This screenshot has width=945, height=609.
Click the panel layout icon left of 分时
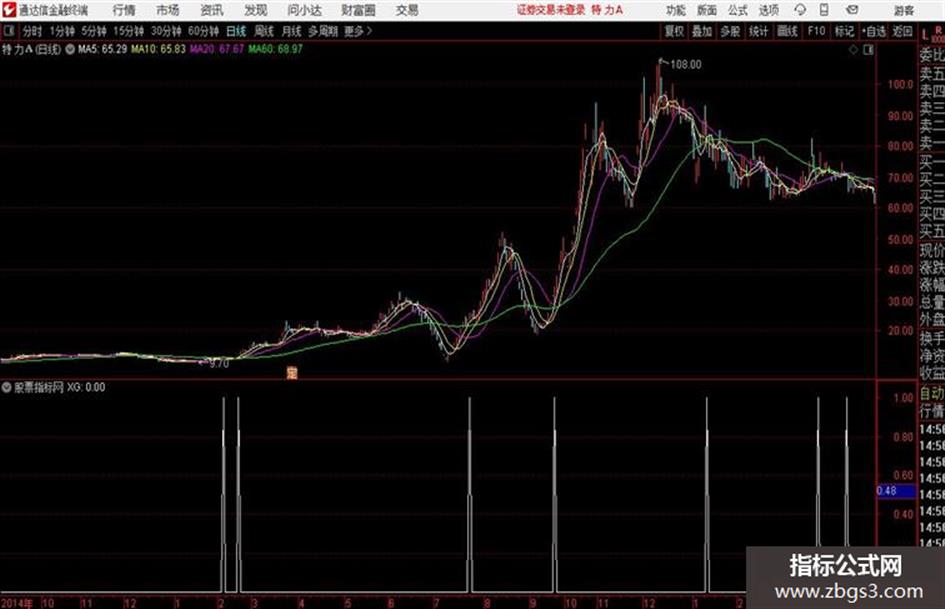pos(8,31)
